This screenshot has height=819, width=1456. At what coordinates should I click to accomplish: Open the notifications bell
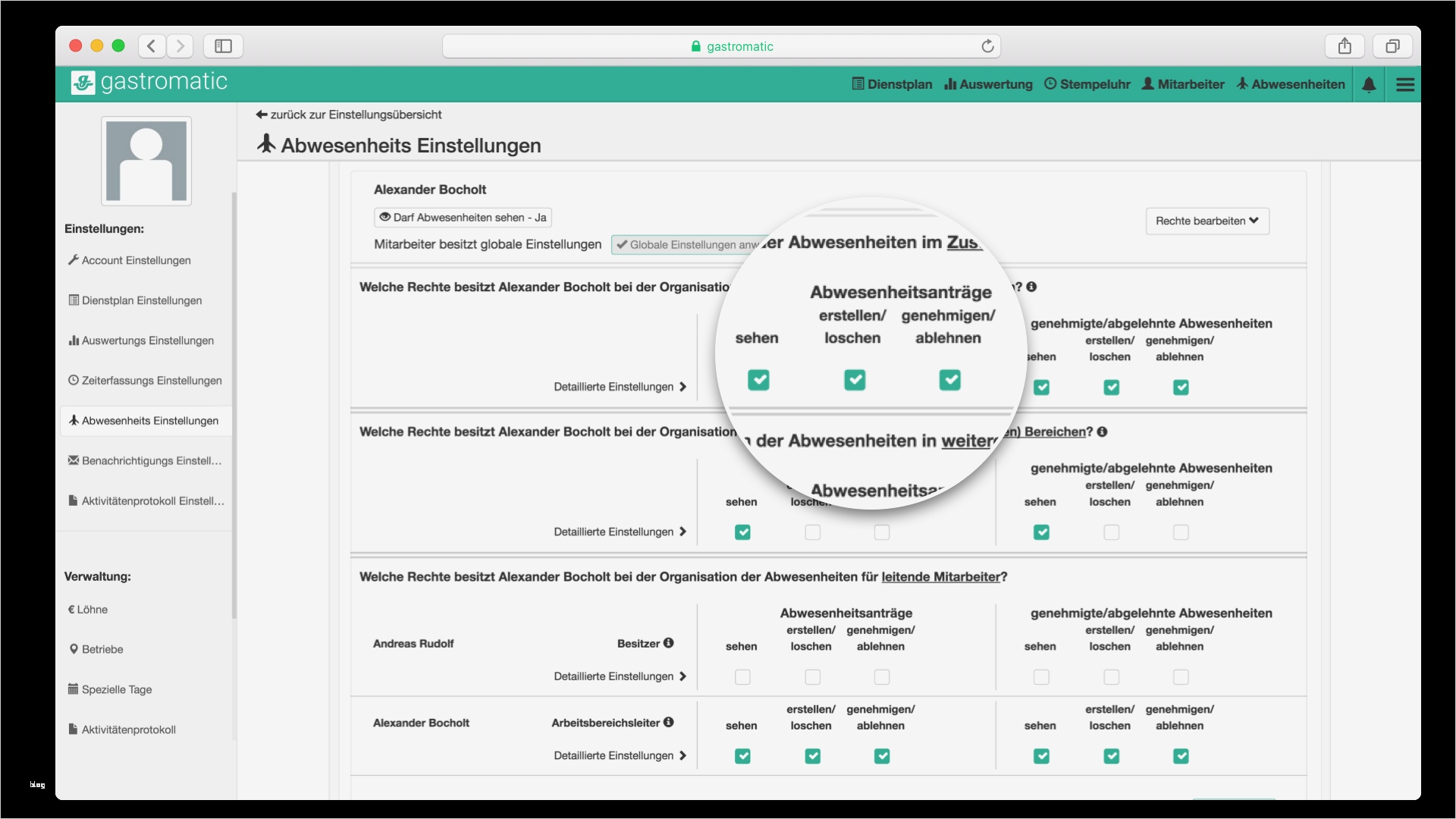click(x=1369, y=84)
